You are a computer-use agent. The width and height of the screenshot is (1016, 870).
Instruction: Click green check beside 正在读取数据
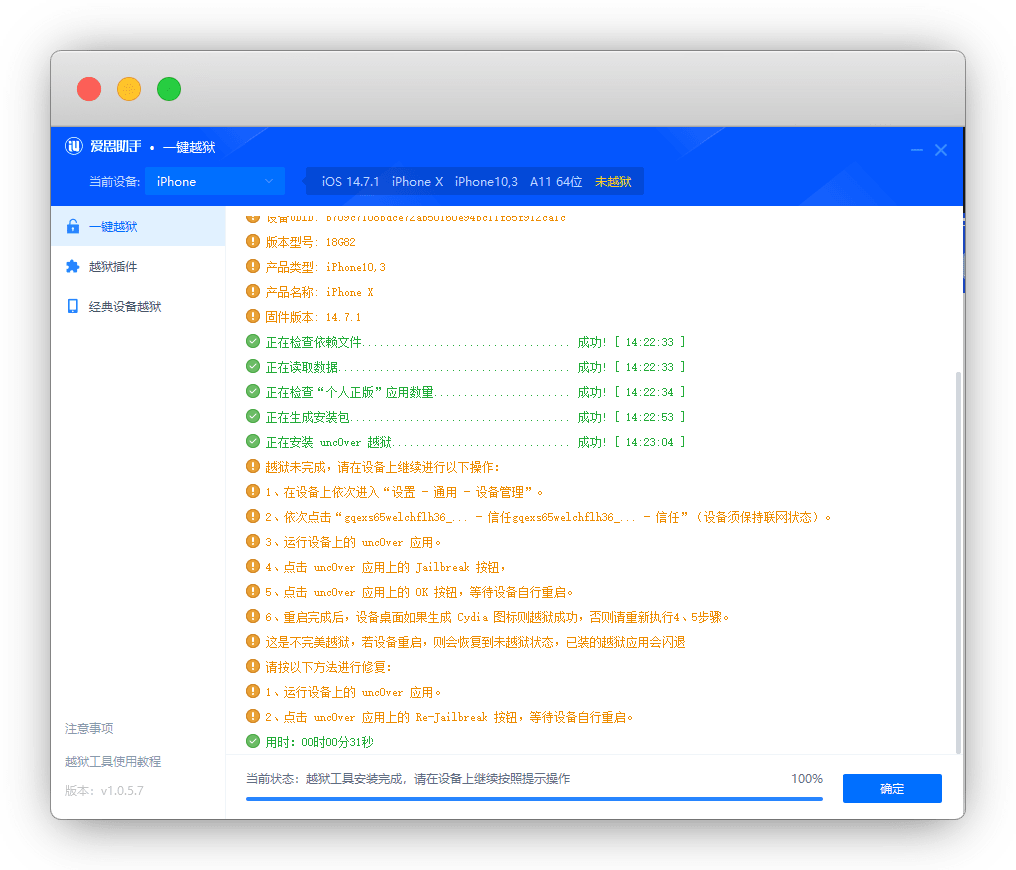[253, 367]
